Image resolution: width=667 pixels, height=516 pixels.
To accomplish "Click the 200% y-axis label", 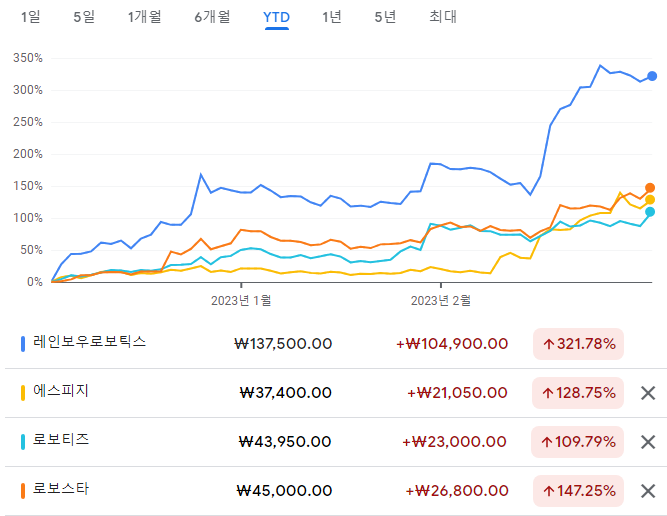I will [x=28, y=154].
